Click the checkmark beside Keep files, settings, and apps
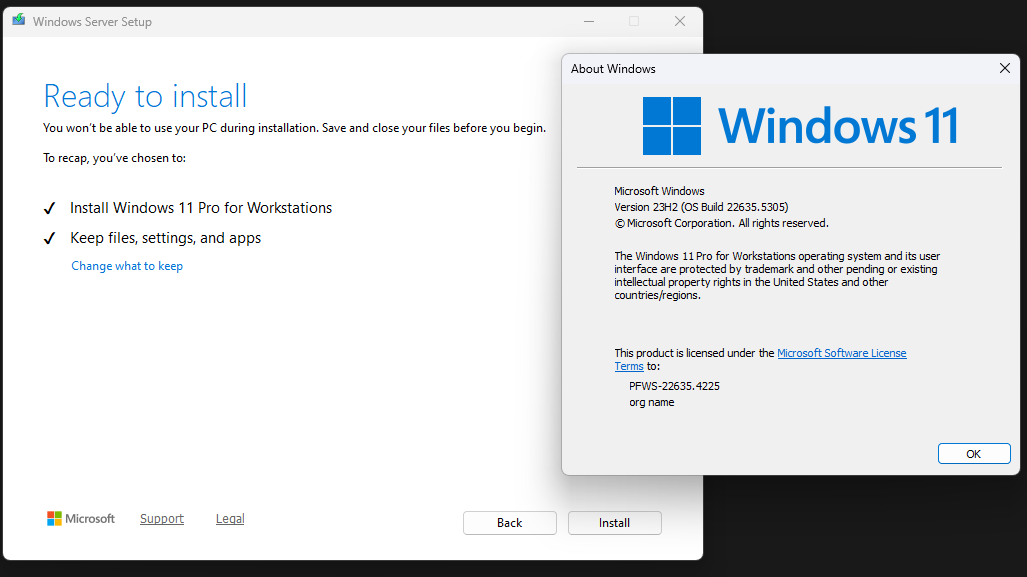This screenshot has height=577, width=1027. click(50, 238)
